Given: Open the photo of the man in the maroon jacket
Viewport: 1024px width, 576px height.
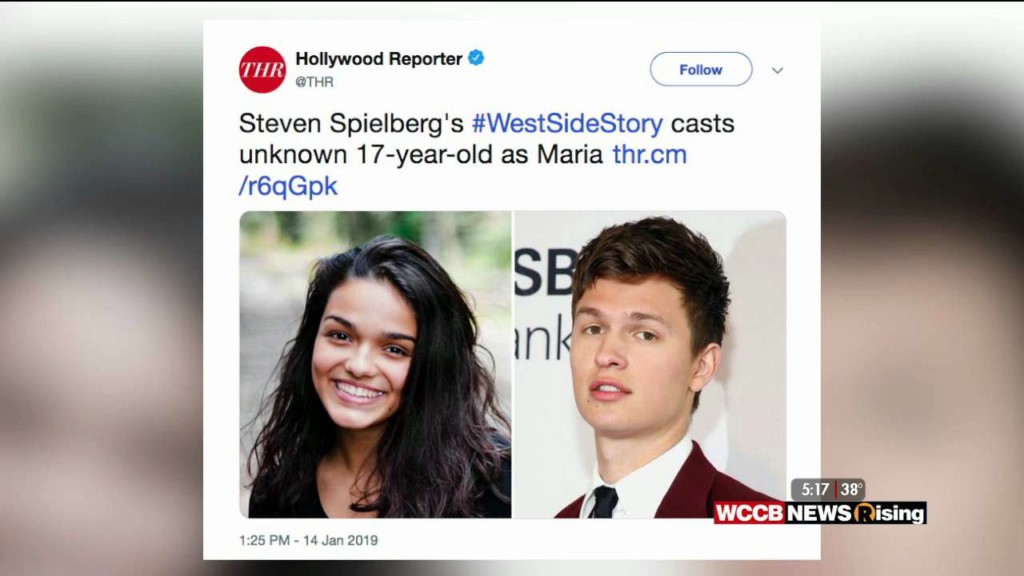Looking at the screenshot, I should (x=650, y=364).
